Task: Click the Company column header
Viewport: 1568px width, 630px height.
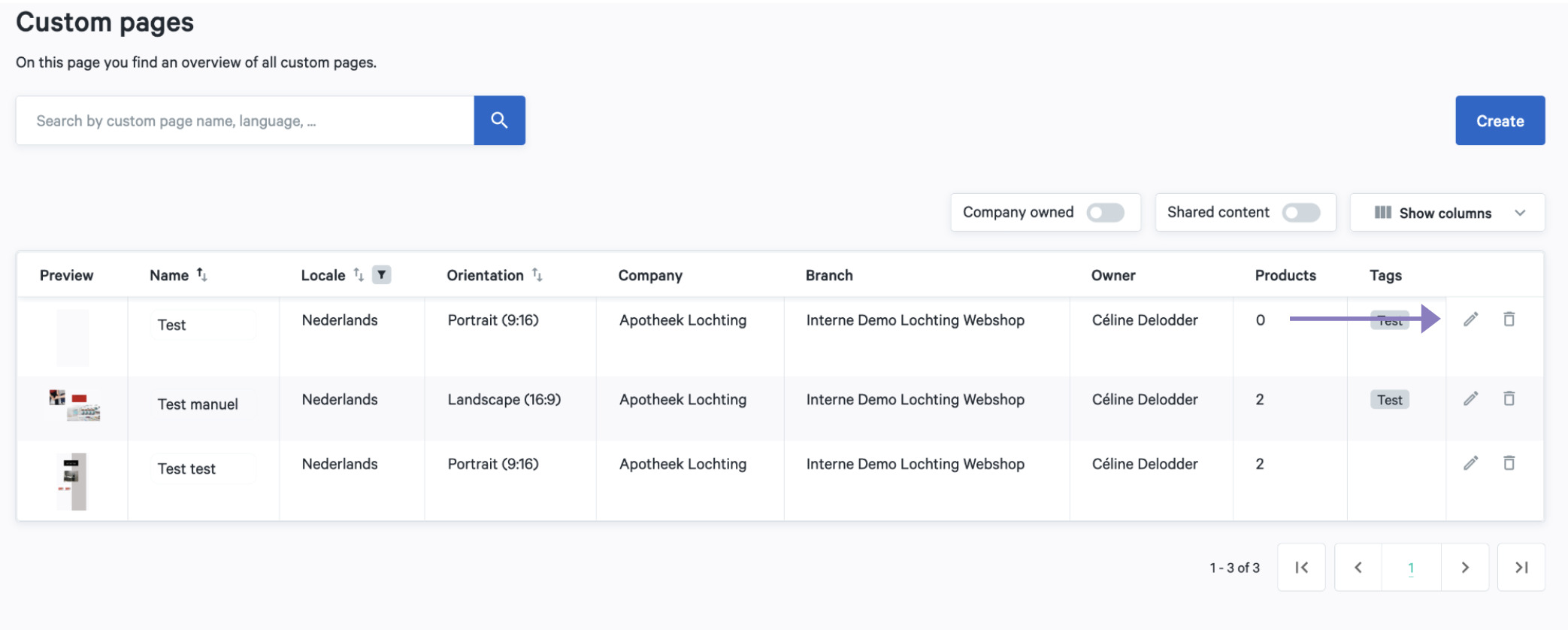Action: (x=650, y=275)
